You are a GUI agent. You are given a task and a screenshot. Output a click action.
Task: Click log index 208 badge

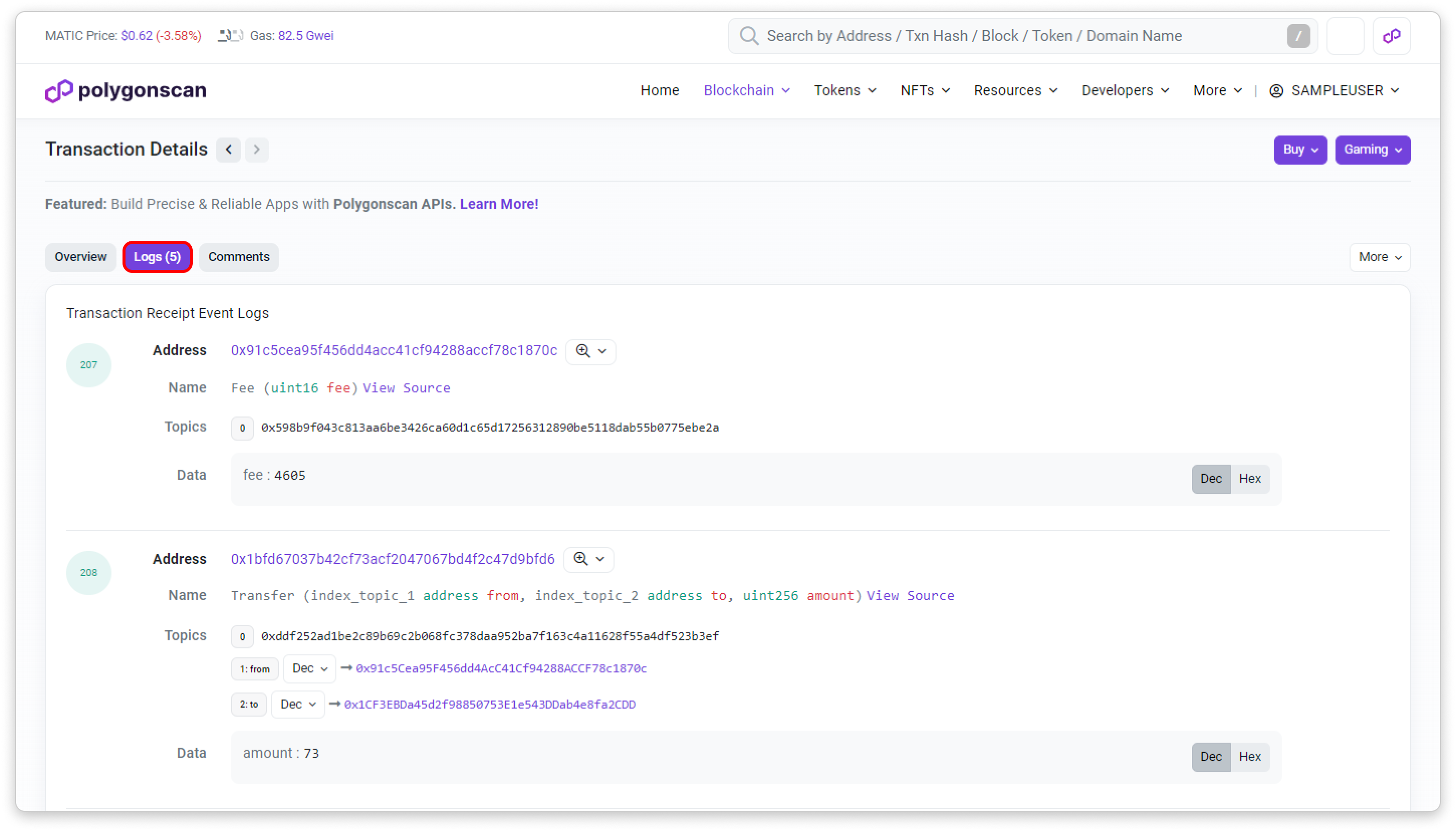tap(88, 573)
